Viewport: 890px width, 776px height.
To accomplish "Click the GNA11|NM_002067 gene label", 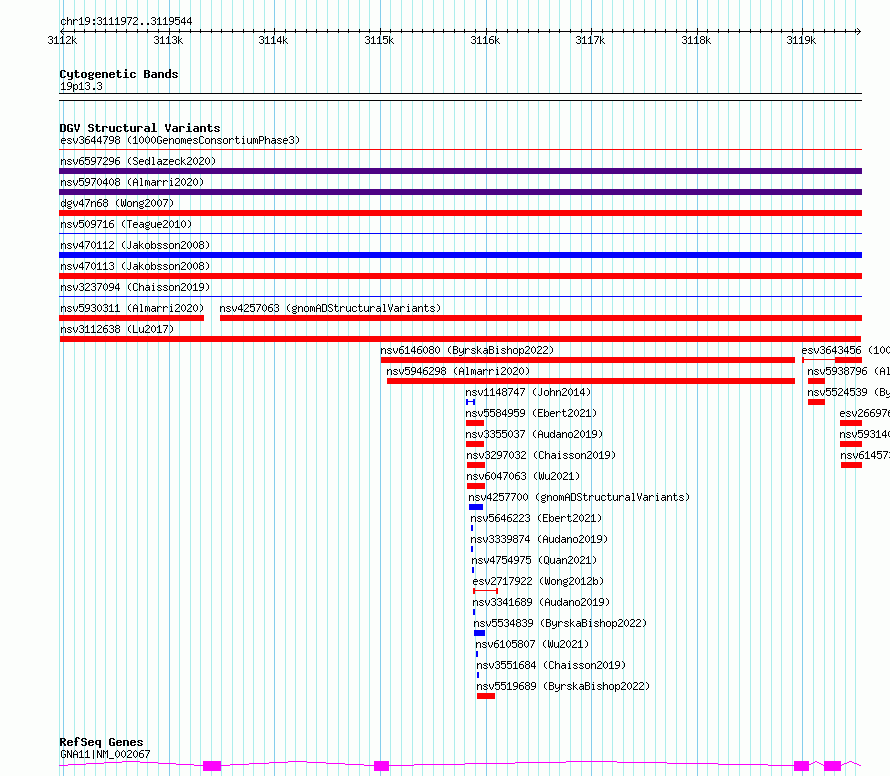I will pos(105,754).
